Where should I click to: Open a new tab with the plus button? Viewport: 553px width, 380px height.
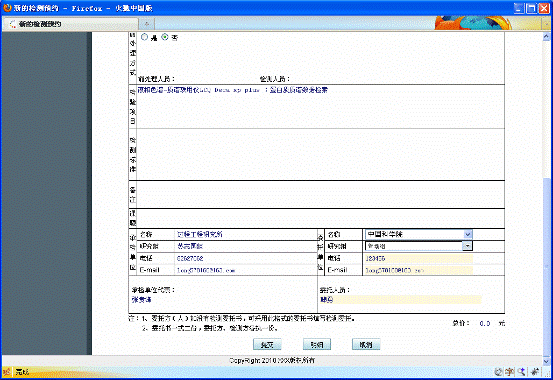(147, 24)
